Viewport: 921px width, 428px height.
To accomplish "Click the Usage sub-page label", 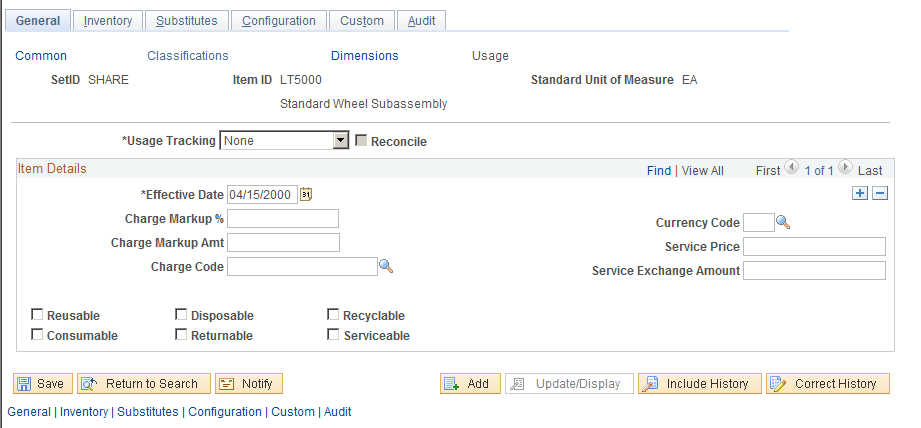I will [490, 56].
